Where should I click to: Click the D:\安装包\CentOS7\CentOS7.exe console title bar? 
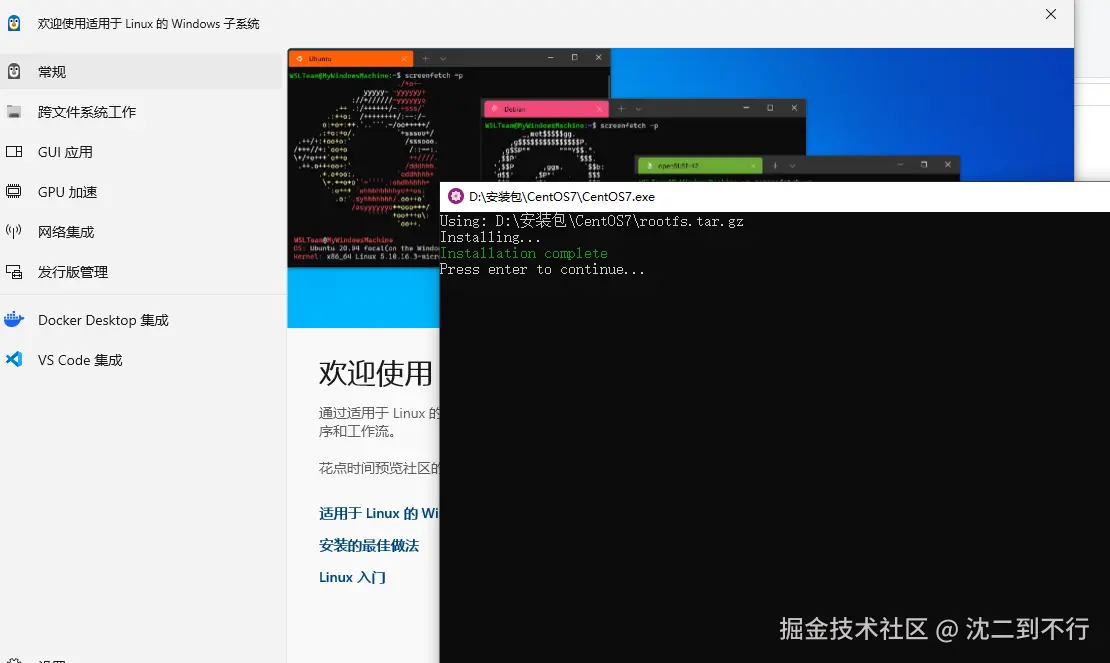[774, 197]
